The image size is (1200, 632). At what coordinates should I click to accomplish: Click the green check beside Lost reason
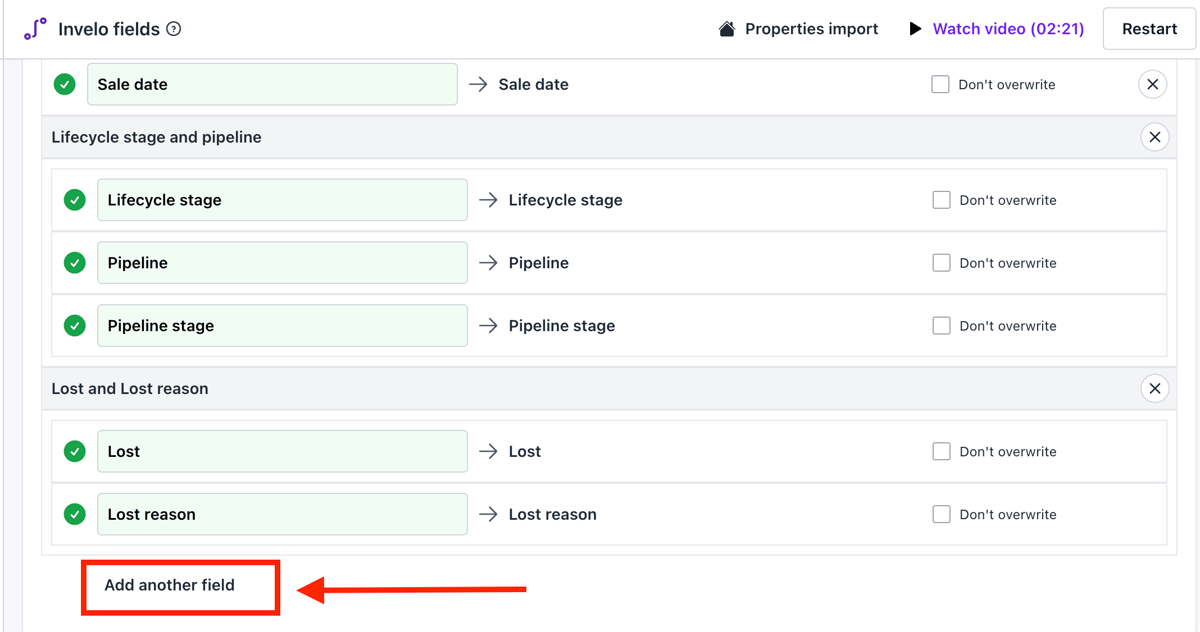pyautogui.click(x=75, y=515)
